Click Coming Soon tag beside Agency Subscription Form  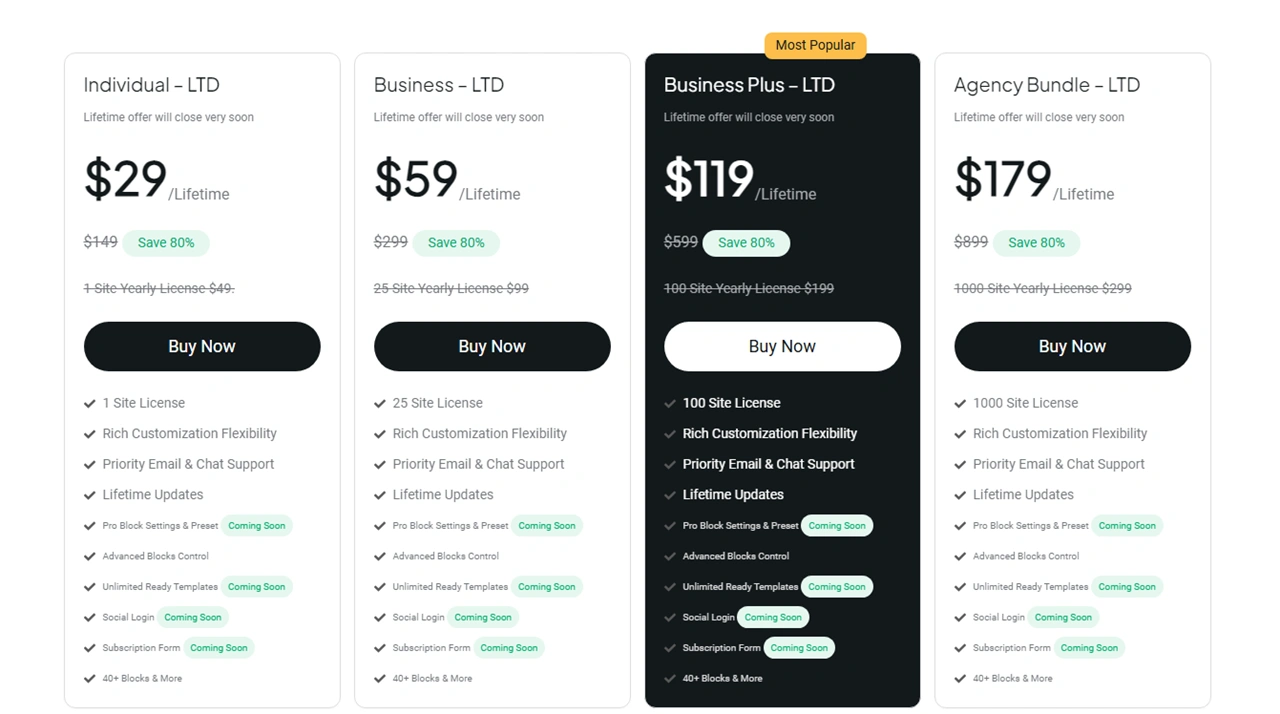point(1089,648)
